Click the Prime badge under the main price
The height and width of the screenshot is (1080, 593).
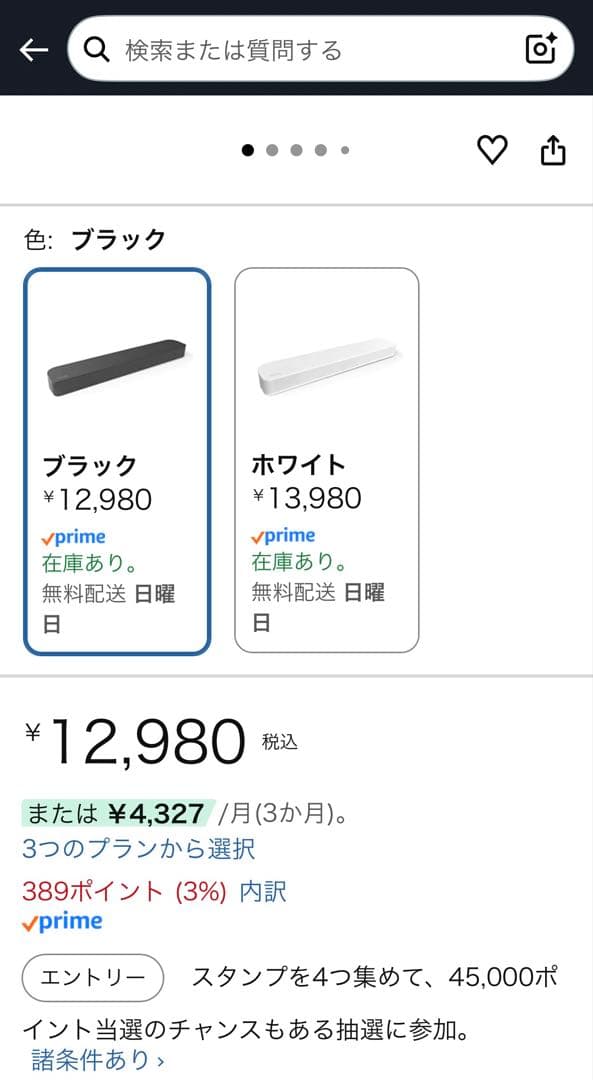(x=66, y=921)
